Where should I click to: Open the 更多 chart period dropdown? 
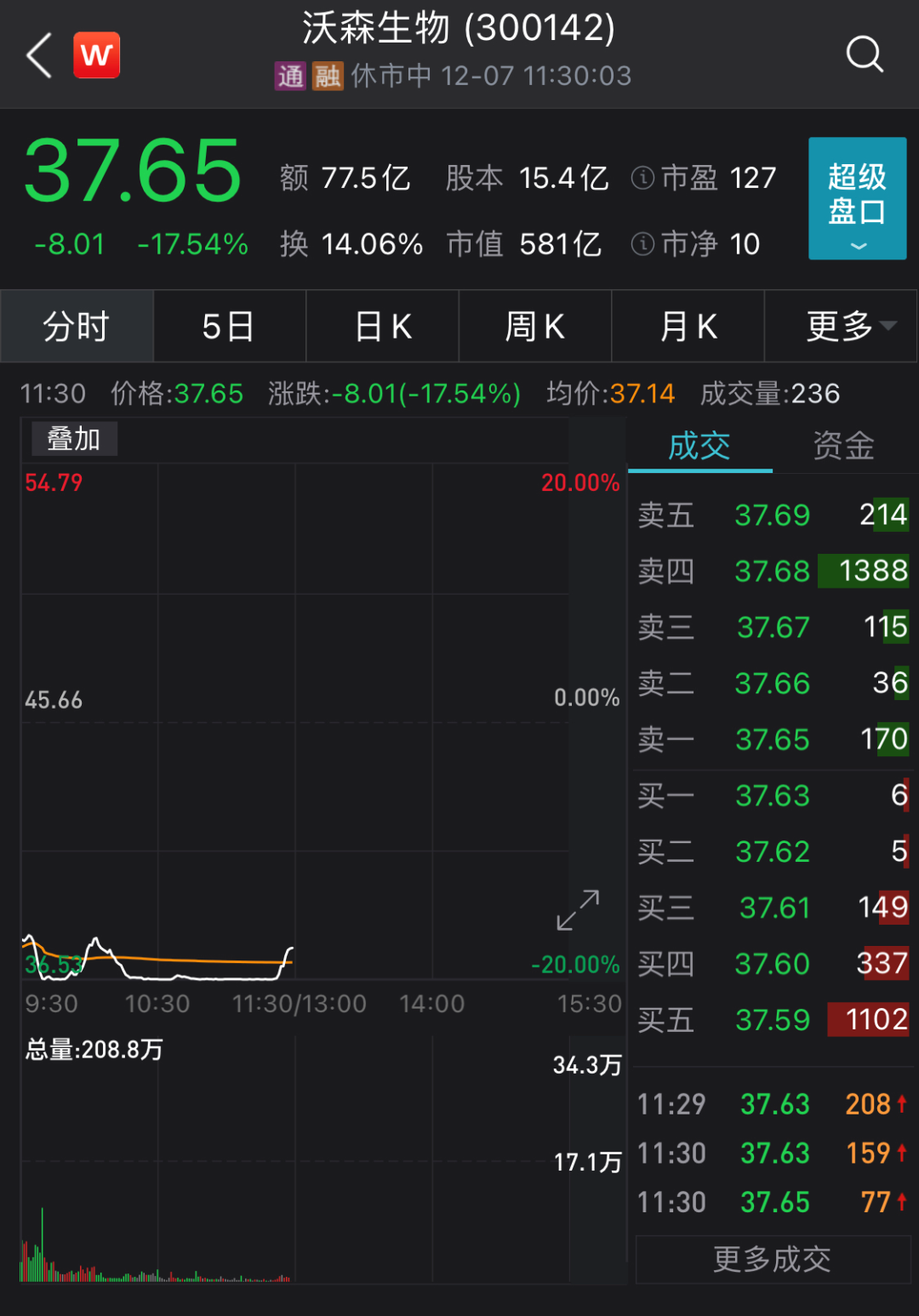841,326
